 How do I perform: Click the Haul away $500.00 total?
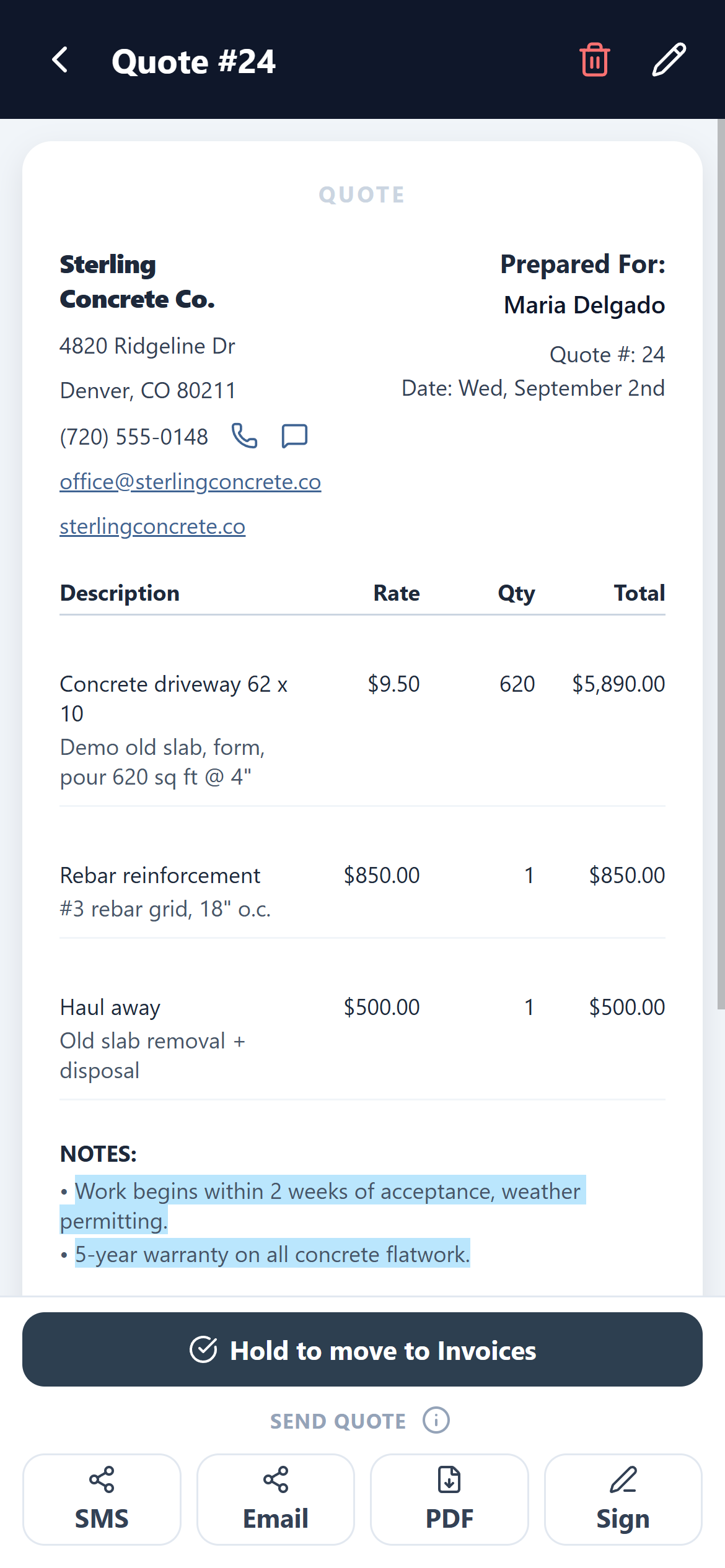pyautogui.click(x=627, y=1008)
